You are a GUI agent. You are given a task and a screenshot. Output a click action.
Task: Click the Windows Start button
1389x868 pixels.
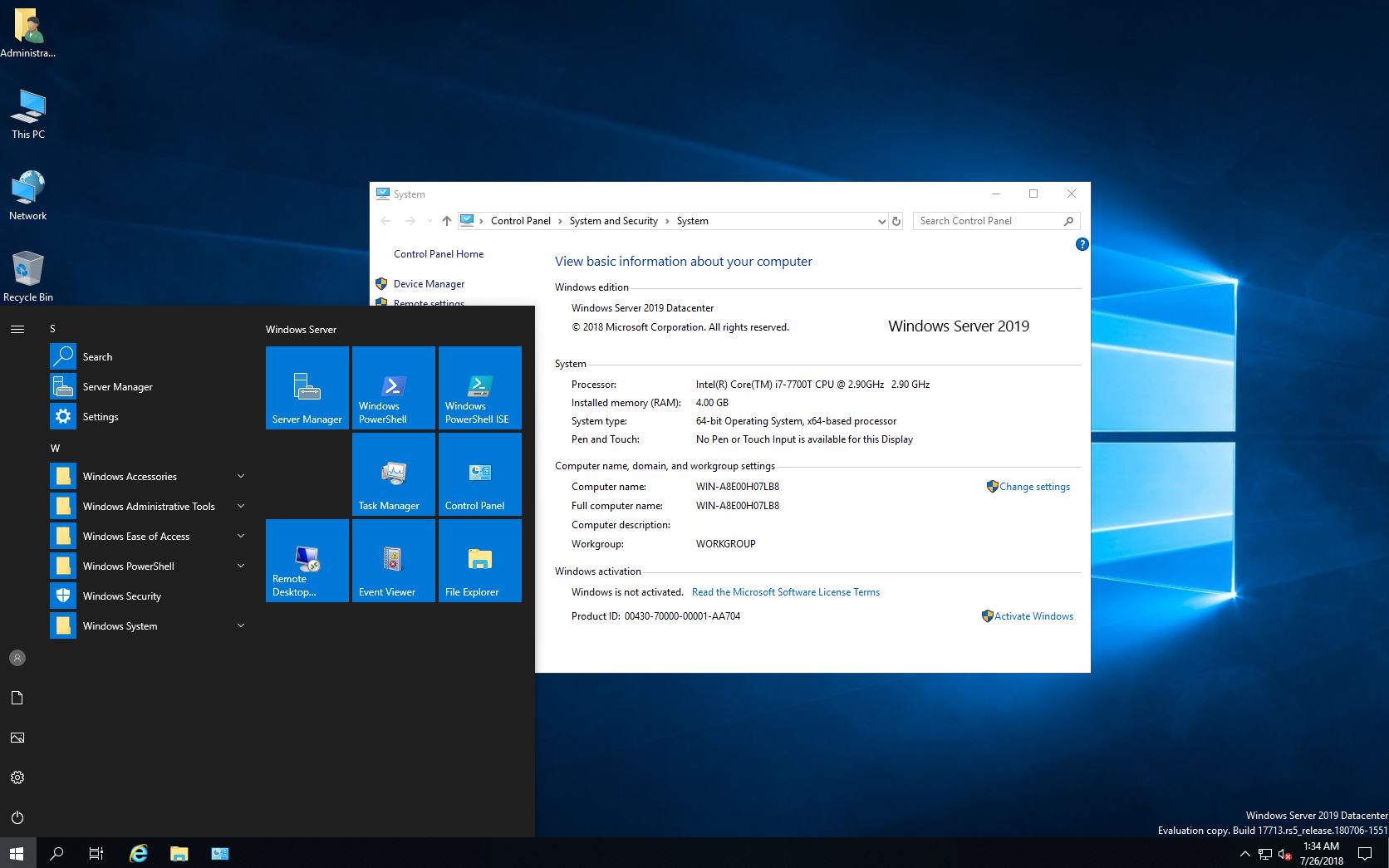click(17, 853)
